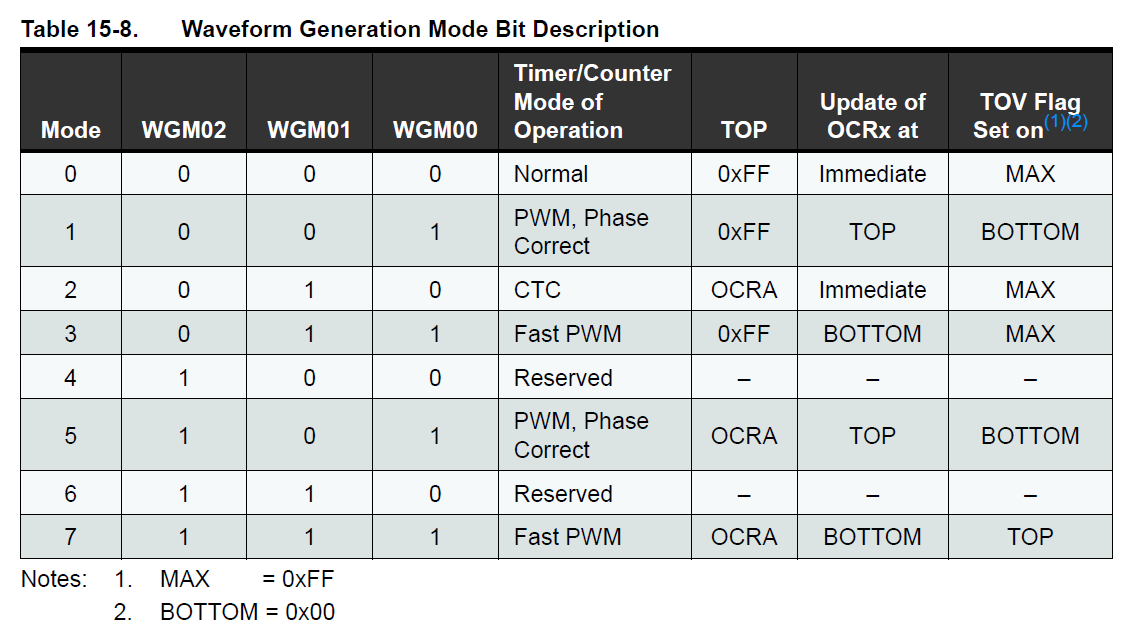Click Reserved in the mode 4 row
The height and width of the screenshot is (640, 1133).
click(563, 378)
